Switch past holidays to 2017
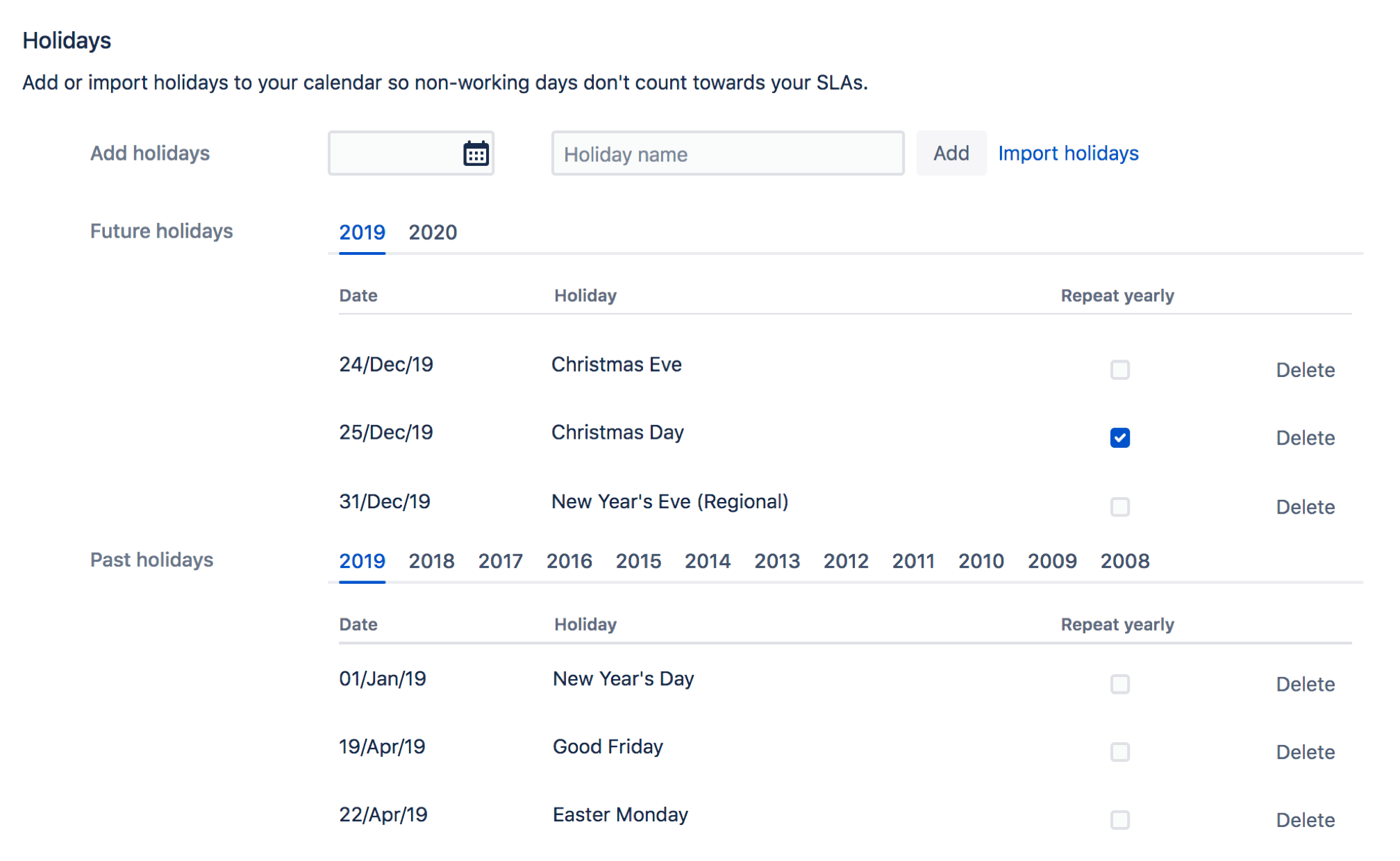 (x=500, y=561)
